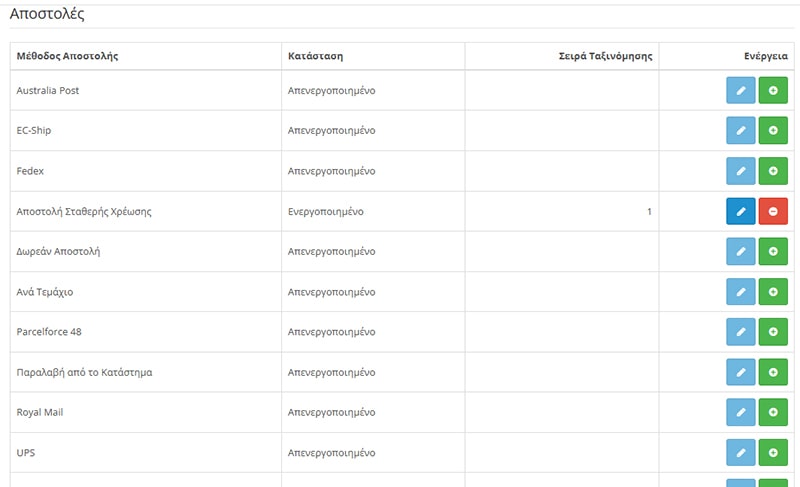Image resolution: width=800 pixels, height=487 pixels.
Task: Edit Royal Mail shipping method
Action: point(741,413)
